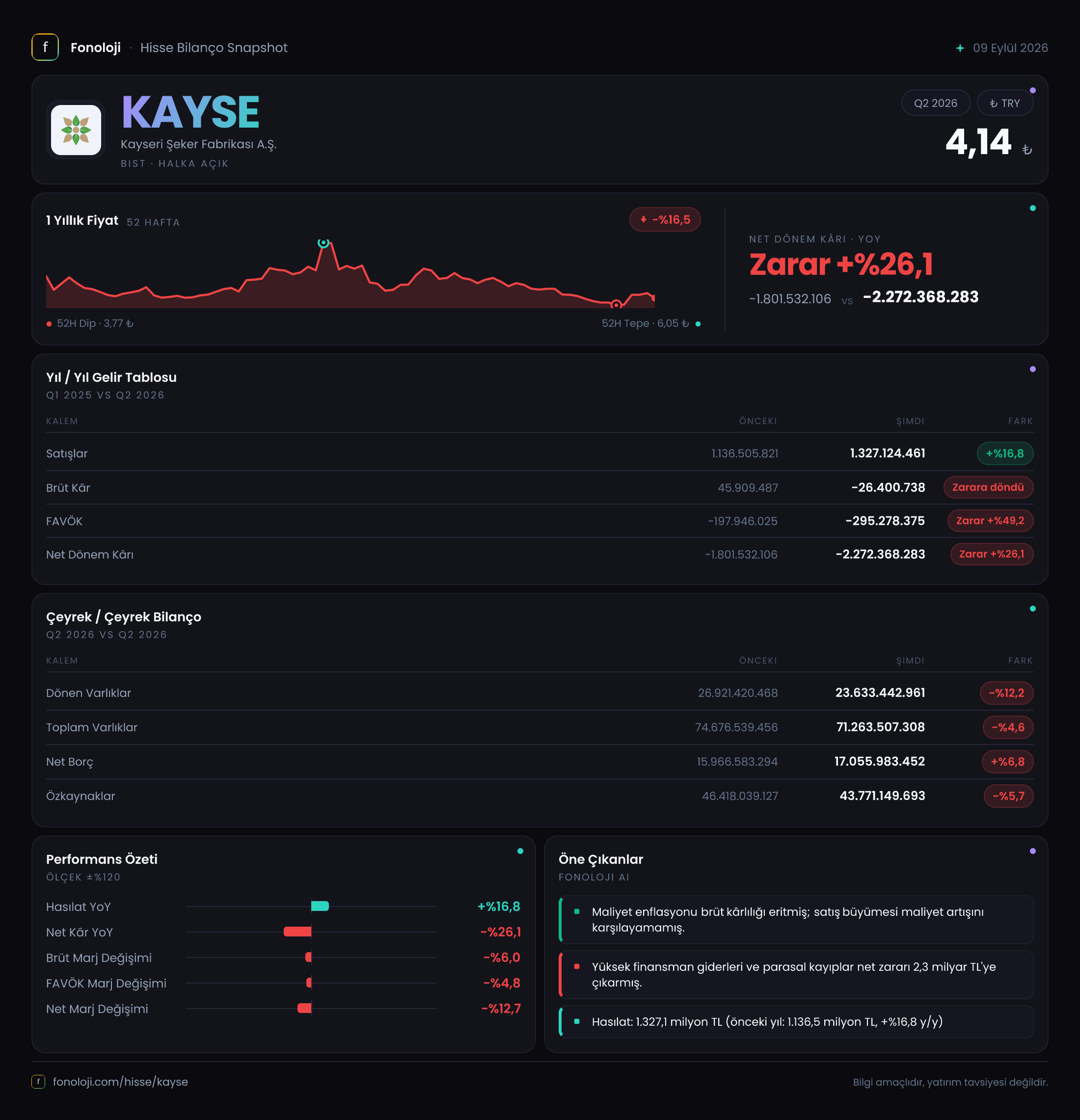This screenshot has height=1120, width=1080.
Task: Click the Yüksek finansman giderleri highlight card
Action: tap(796, 975)
